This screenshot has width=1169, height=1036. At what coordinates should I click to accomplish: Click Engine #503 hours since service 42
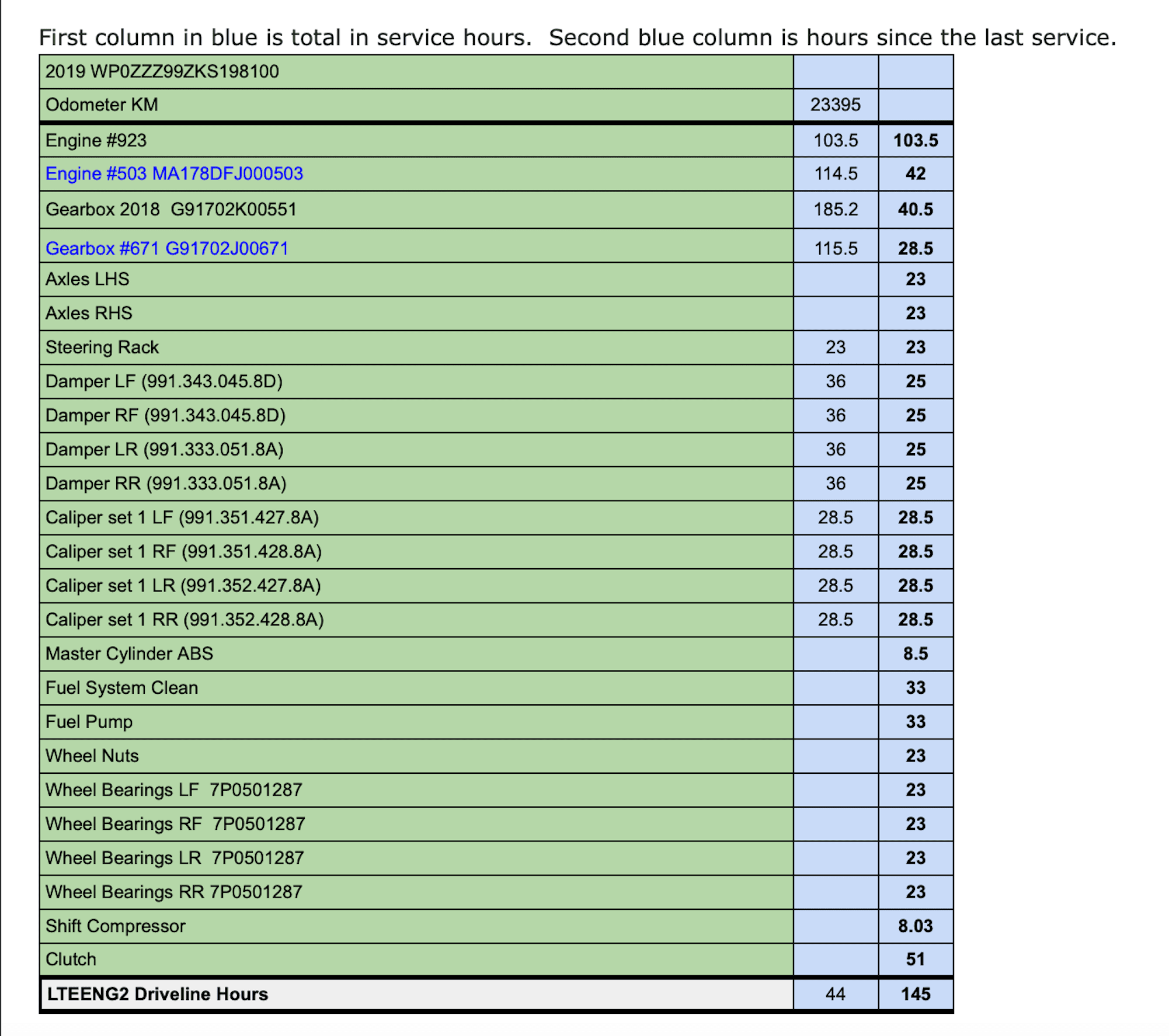[915, 173]
